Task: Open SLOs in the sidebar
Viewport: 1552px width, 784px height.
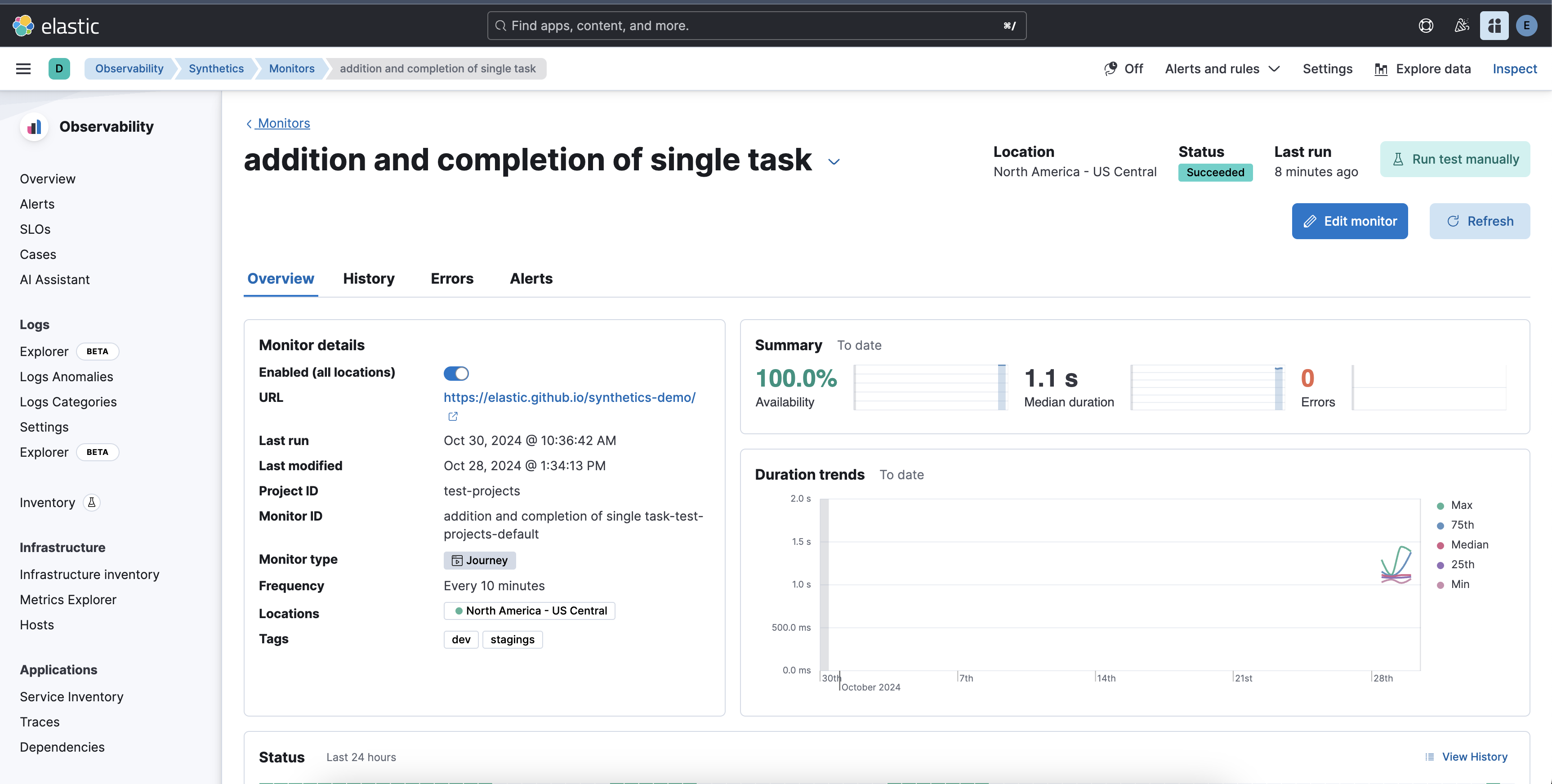Action: point(35,230)
